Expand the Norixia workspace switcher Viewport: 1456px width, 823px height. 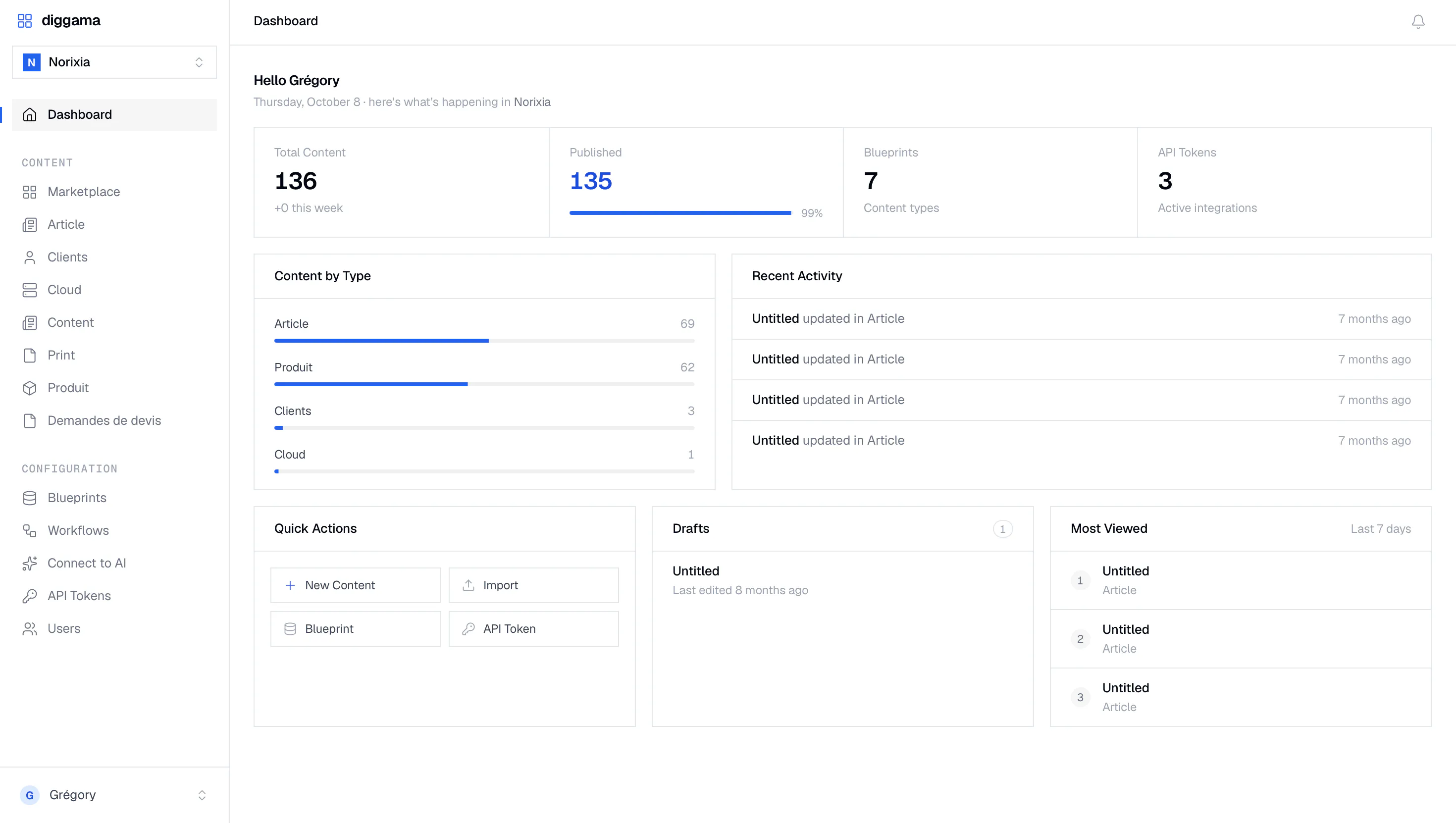pyautogui.click(x=114, y=62)
